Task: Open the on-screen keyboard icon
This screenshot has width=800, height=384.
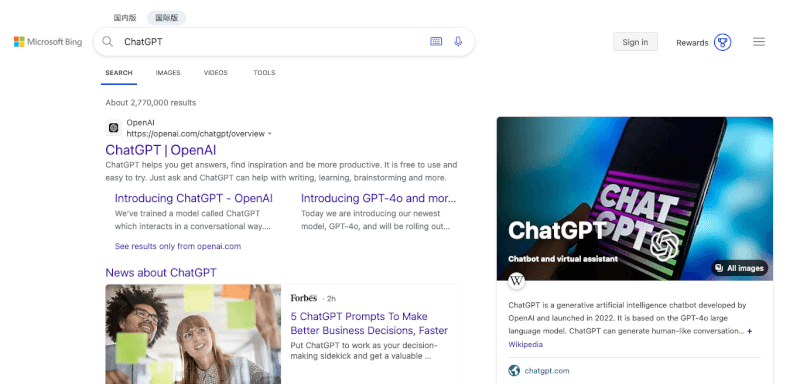Action: 436,42
